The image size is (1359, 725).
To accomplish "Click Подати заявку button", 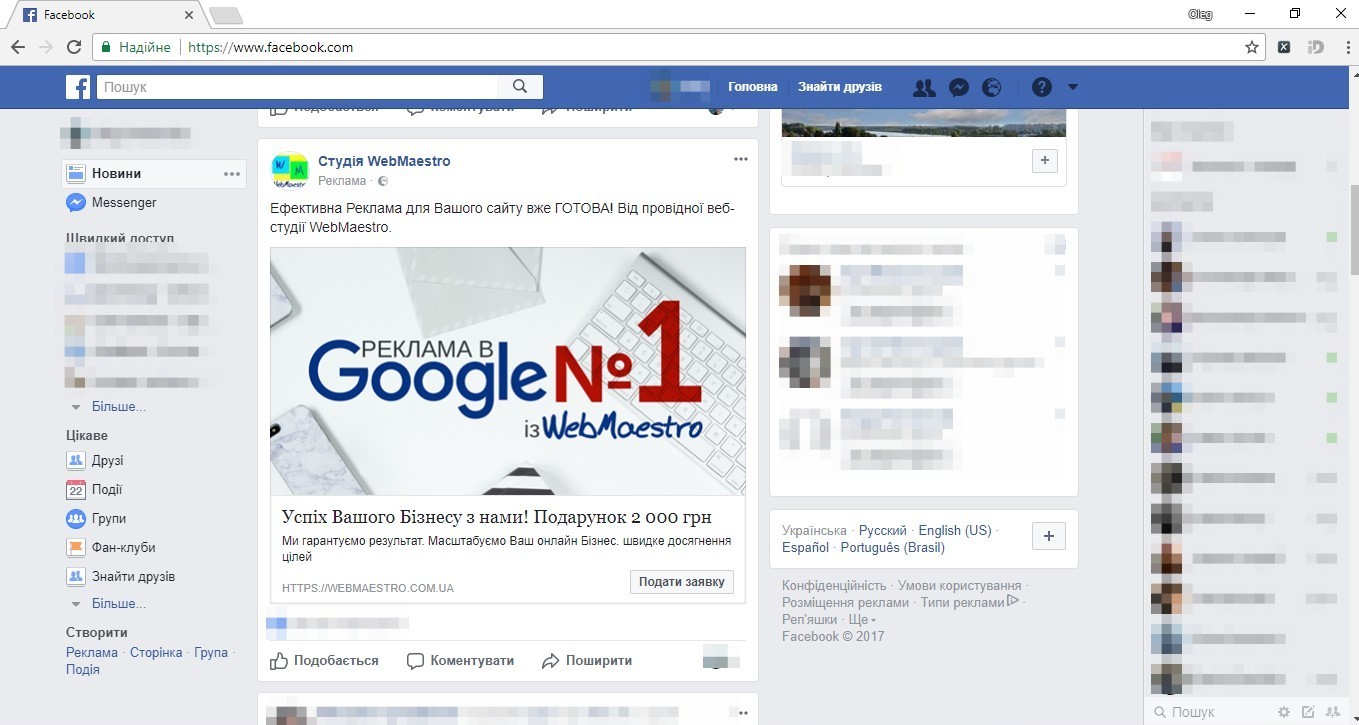I will coord(682,582).
